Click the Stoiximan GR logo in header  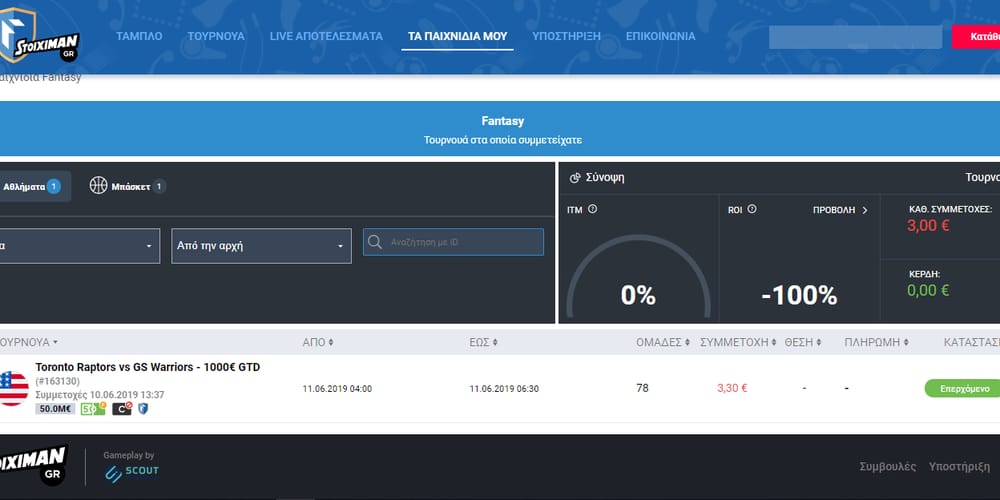click(x=38, y=37)
